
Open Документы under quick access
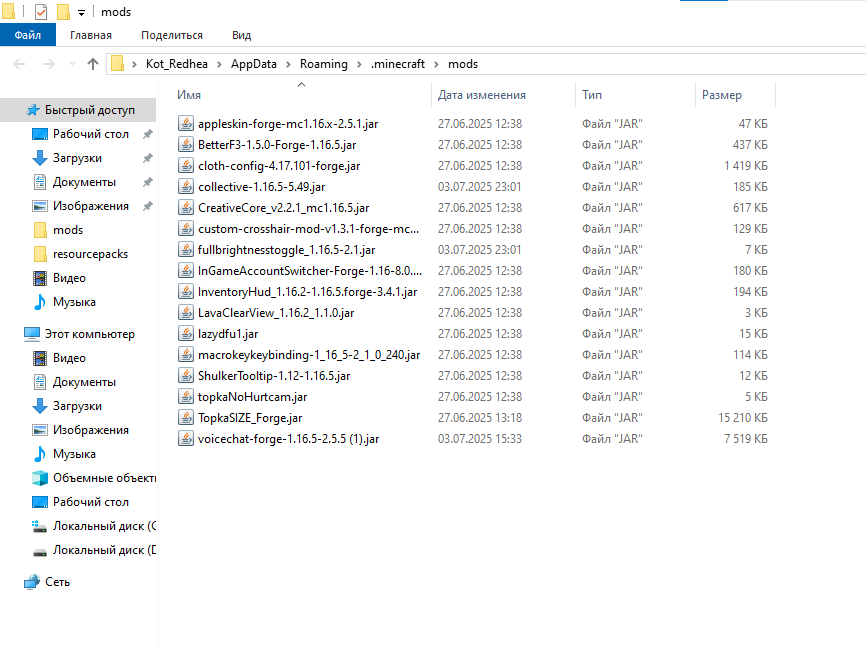coord(84,182)
